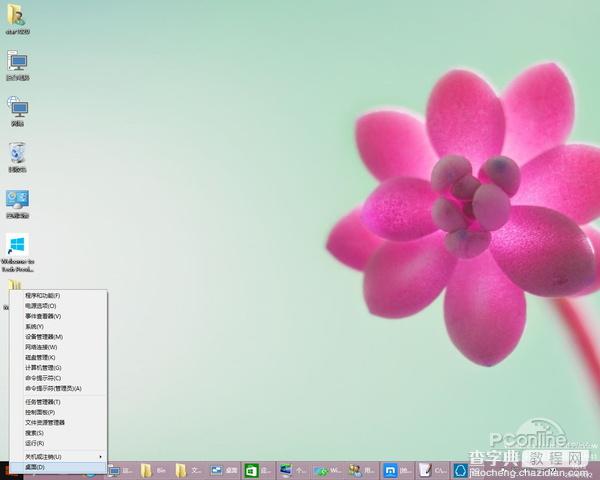
Task: Choose 电源选项(O) from the menu
Action: tap(58, 306)
